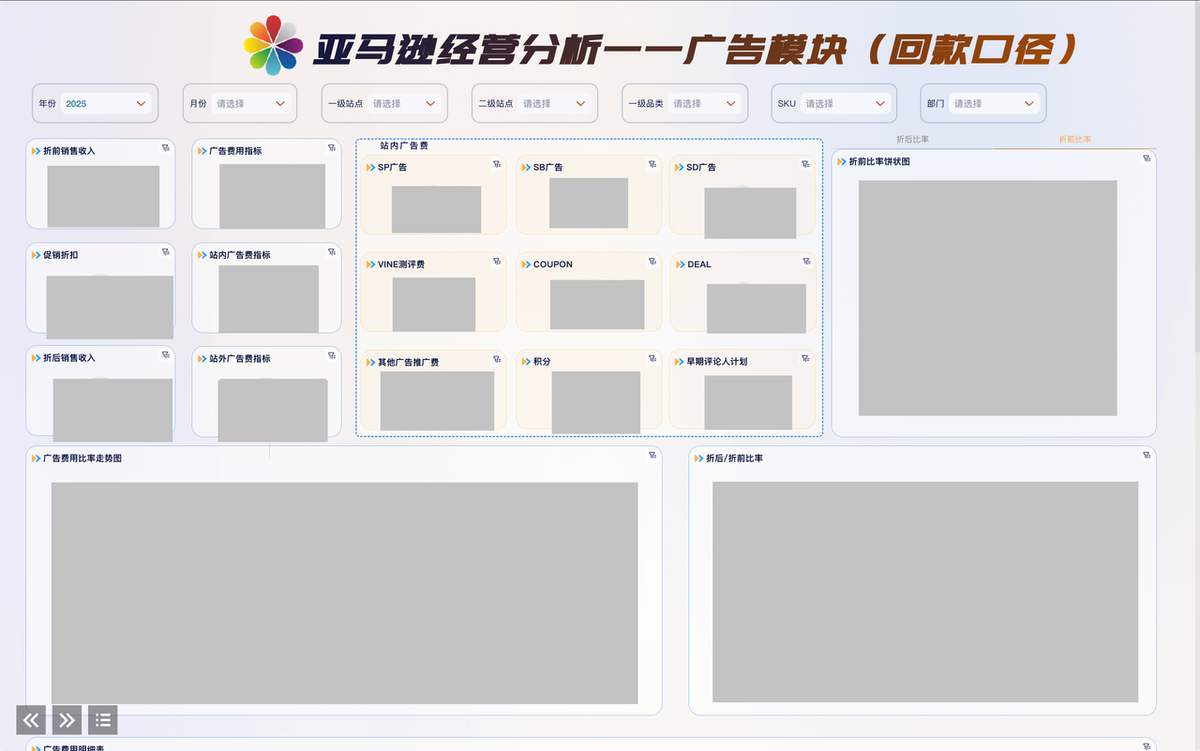This screenshot has height=751, width=1200.
Task: Open the 一级品类 dropdown
Action: pos(705,103)
